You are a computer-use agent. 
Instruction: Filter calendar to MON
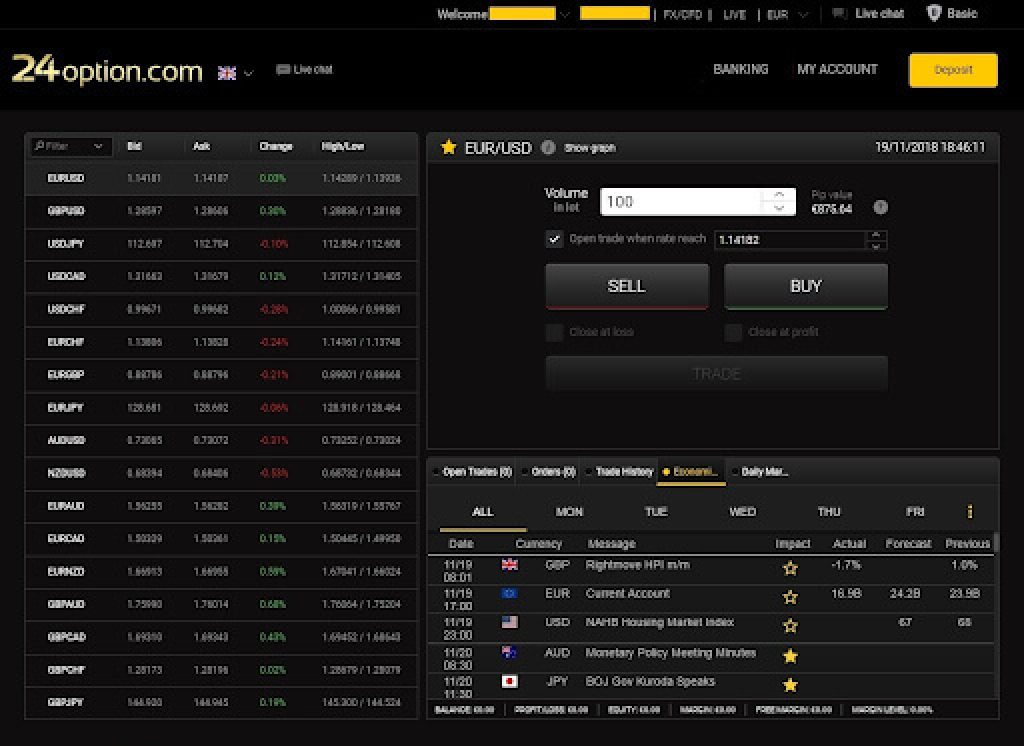(x=569, y=511)
